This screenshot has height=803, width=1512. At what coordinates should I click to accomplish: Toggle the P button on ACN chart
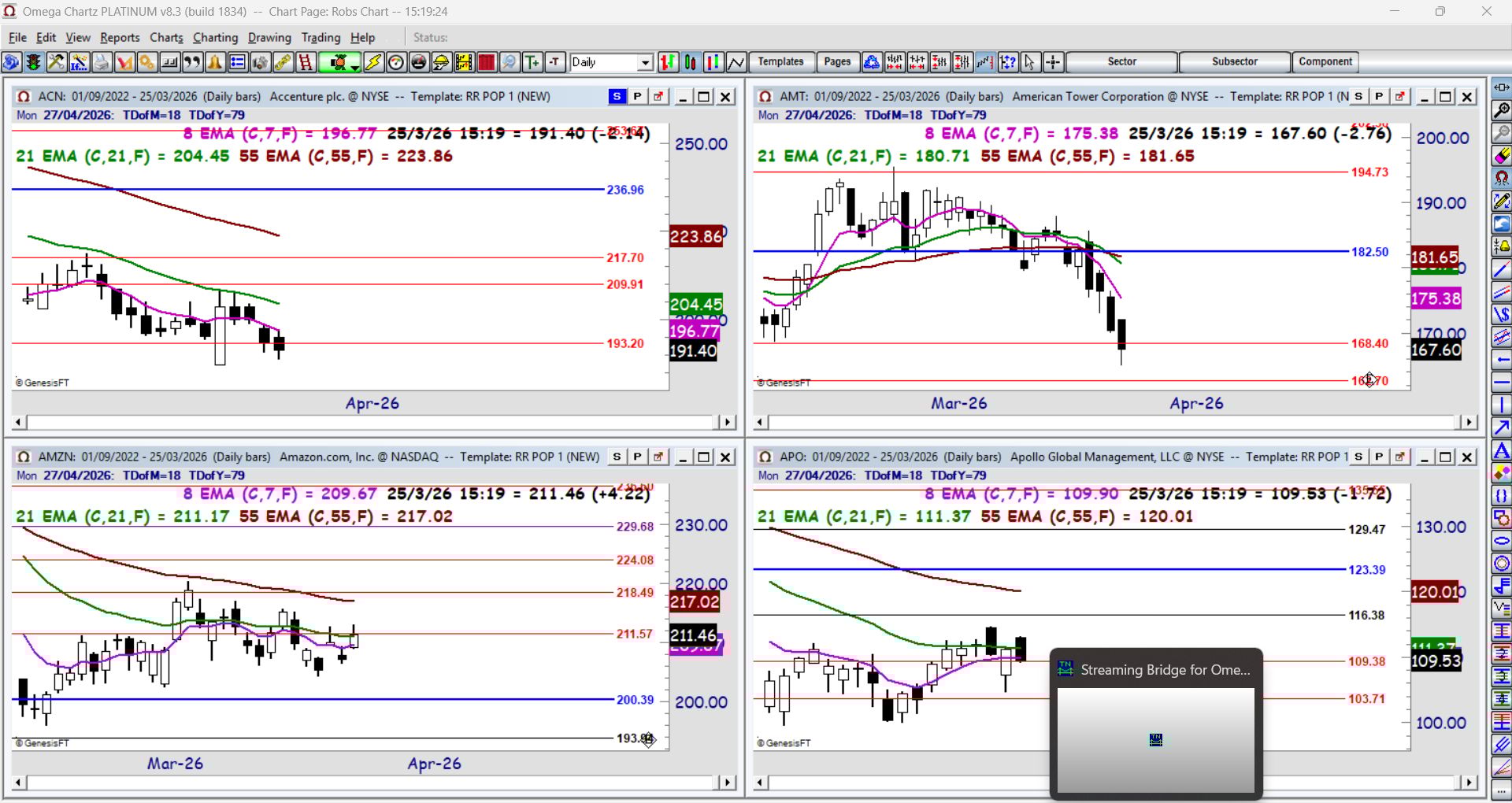tap(637, 96)
